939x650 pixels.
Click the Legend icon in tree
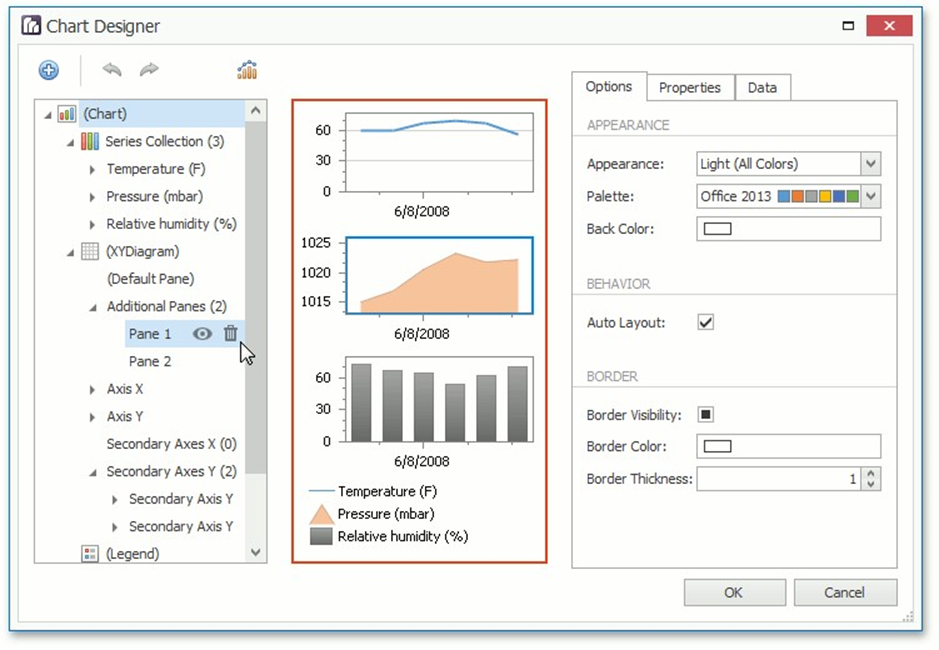coord(90,553)
